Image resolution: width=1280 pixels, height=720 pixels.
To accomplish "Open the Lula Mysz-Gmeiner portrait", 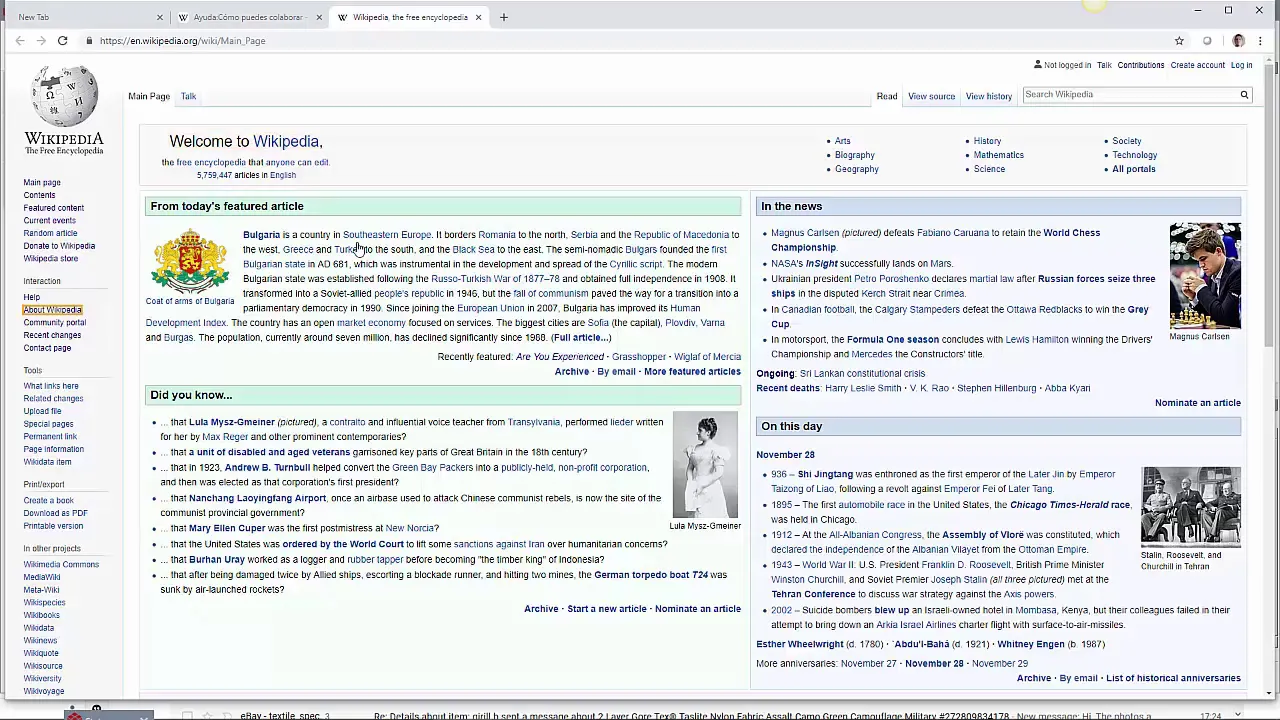I will click(x=705, y=465).
